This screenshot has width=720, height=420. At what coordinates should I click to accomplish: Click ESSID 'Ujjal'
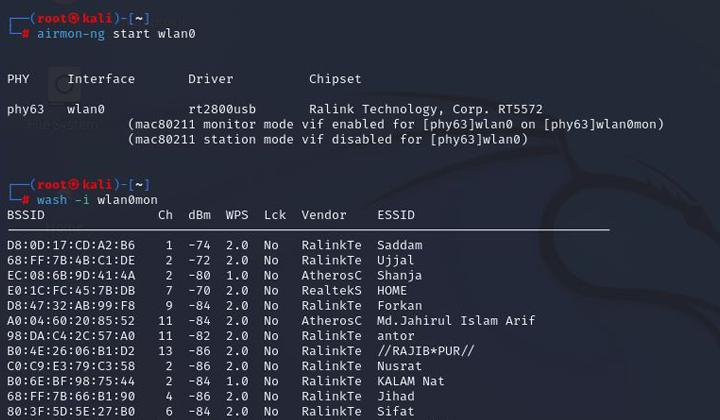pos(395,261)
